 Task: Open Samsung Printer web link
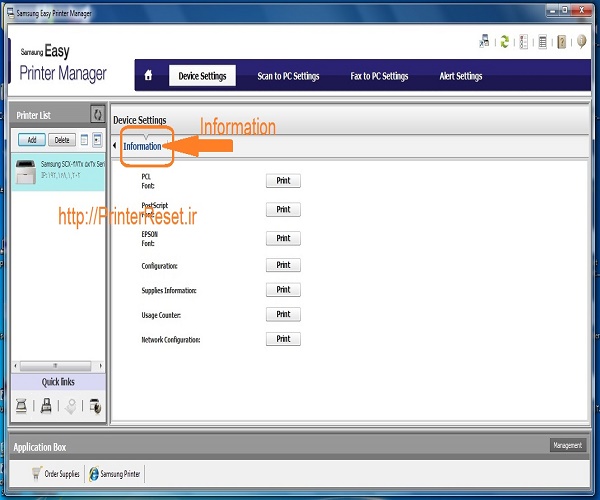pyautogui.click(x=120, y=474)
